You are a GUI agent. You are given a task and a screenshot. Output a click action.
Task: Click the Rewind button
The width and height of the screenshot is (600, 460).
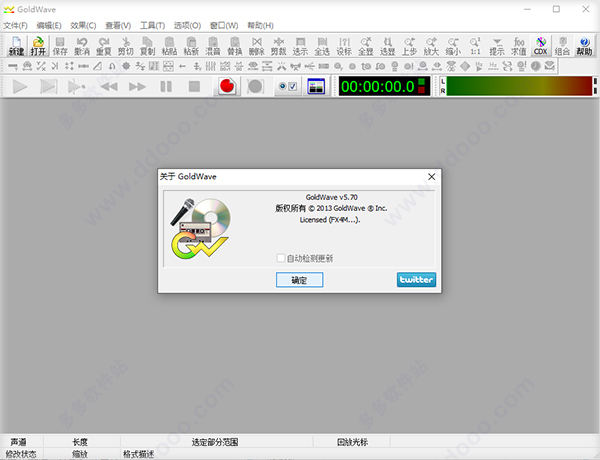109,86
